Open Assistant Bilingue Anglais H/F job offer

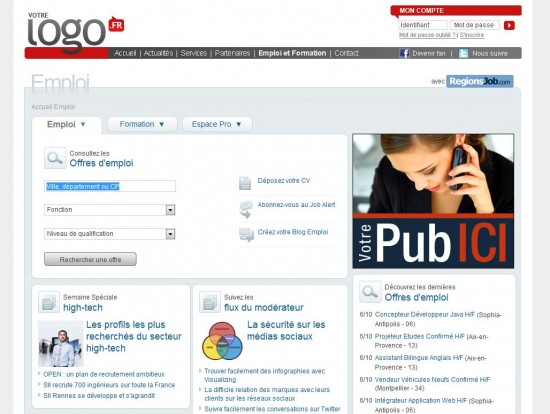[x=419, y=358]
